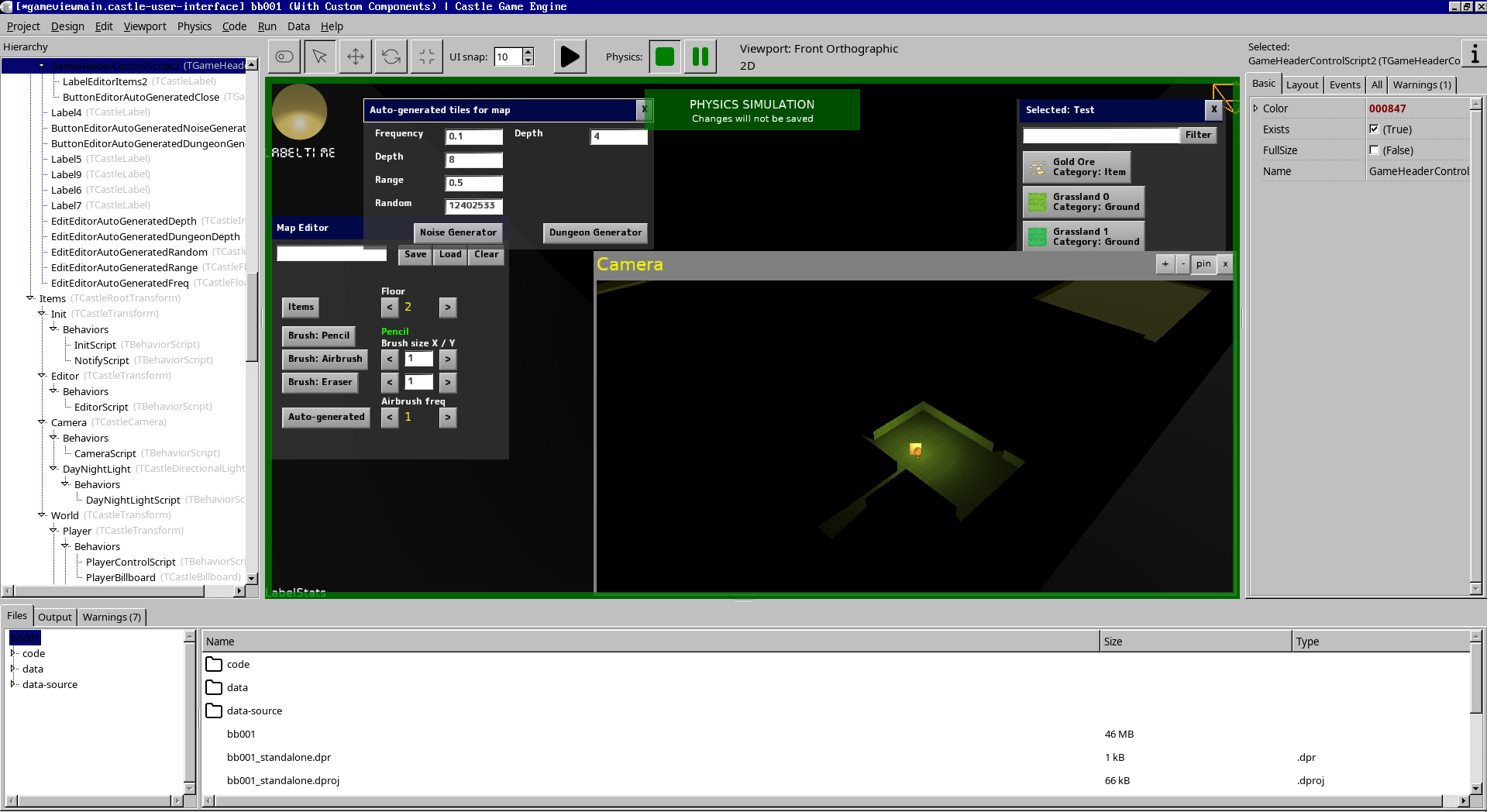Select the Grassland 0 ground tile

pyautogui.click(x=1083, y=202)
